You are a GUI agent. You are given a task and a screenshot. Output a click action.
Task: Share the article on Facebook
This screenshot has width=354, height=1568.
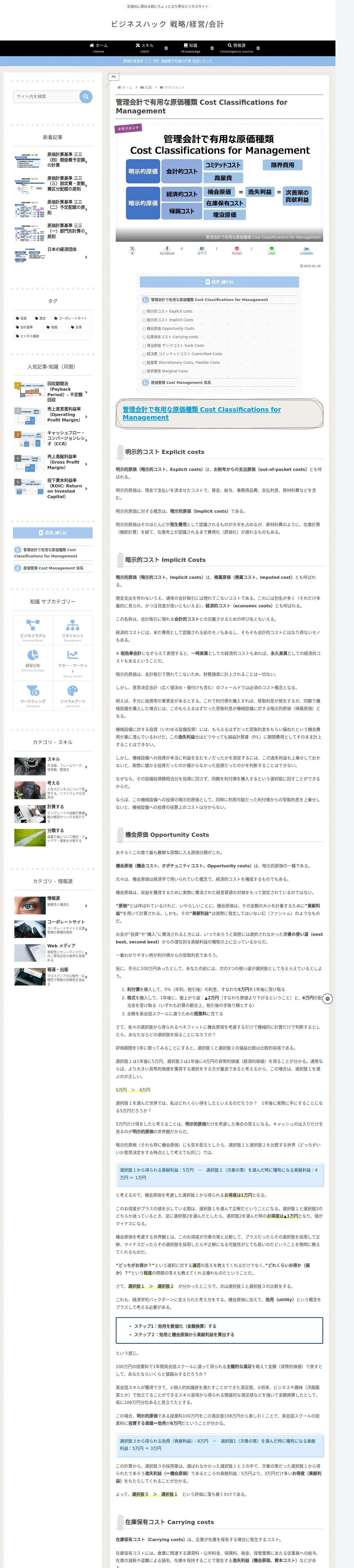167,250
